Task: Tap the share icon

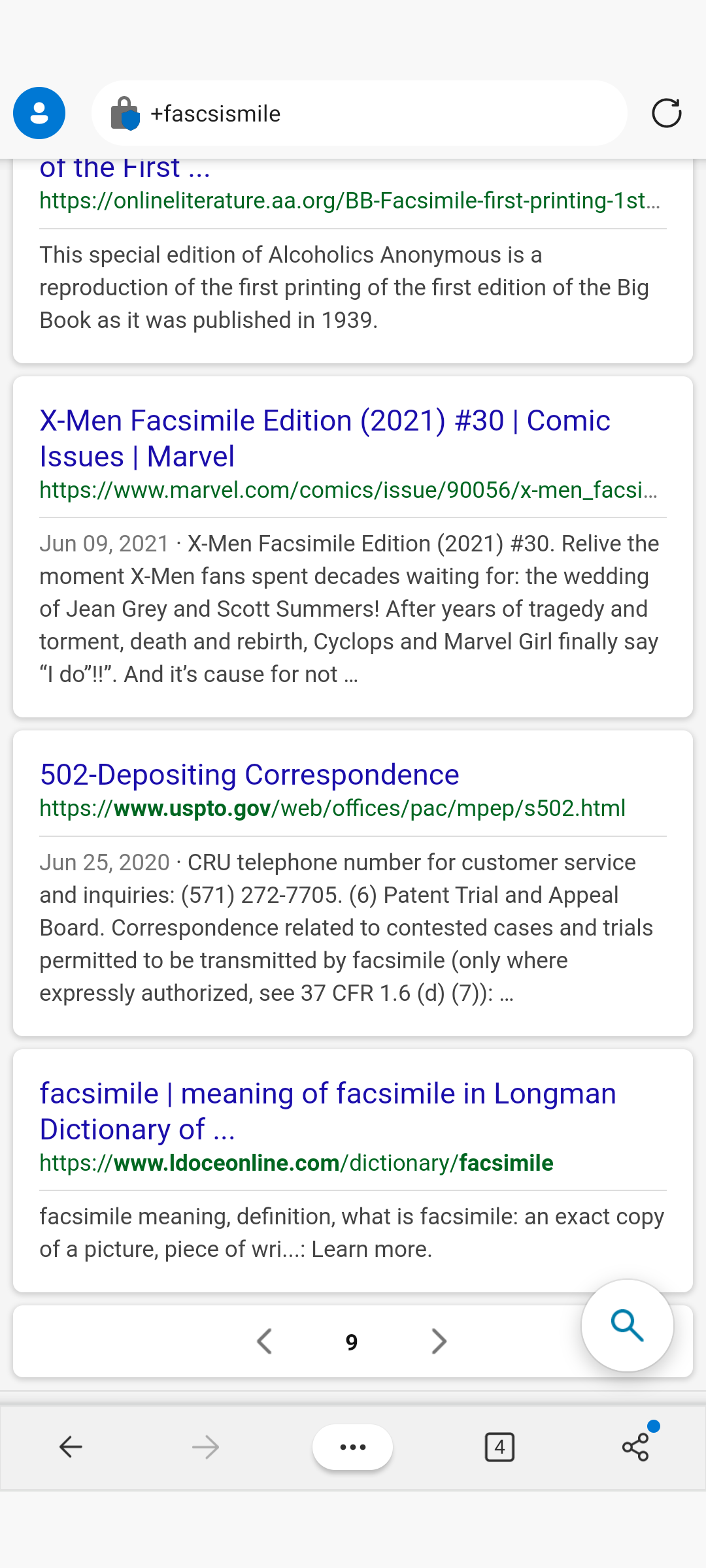Action: coord(635,1447)
